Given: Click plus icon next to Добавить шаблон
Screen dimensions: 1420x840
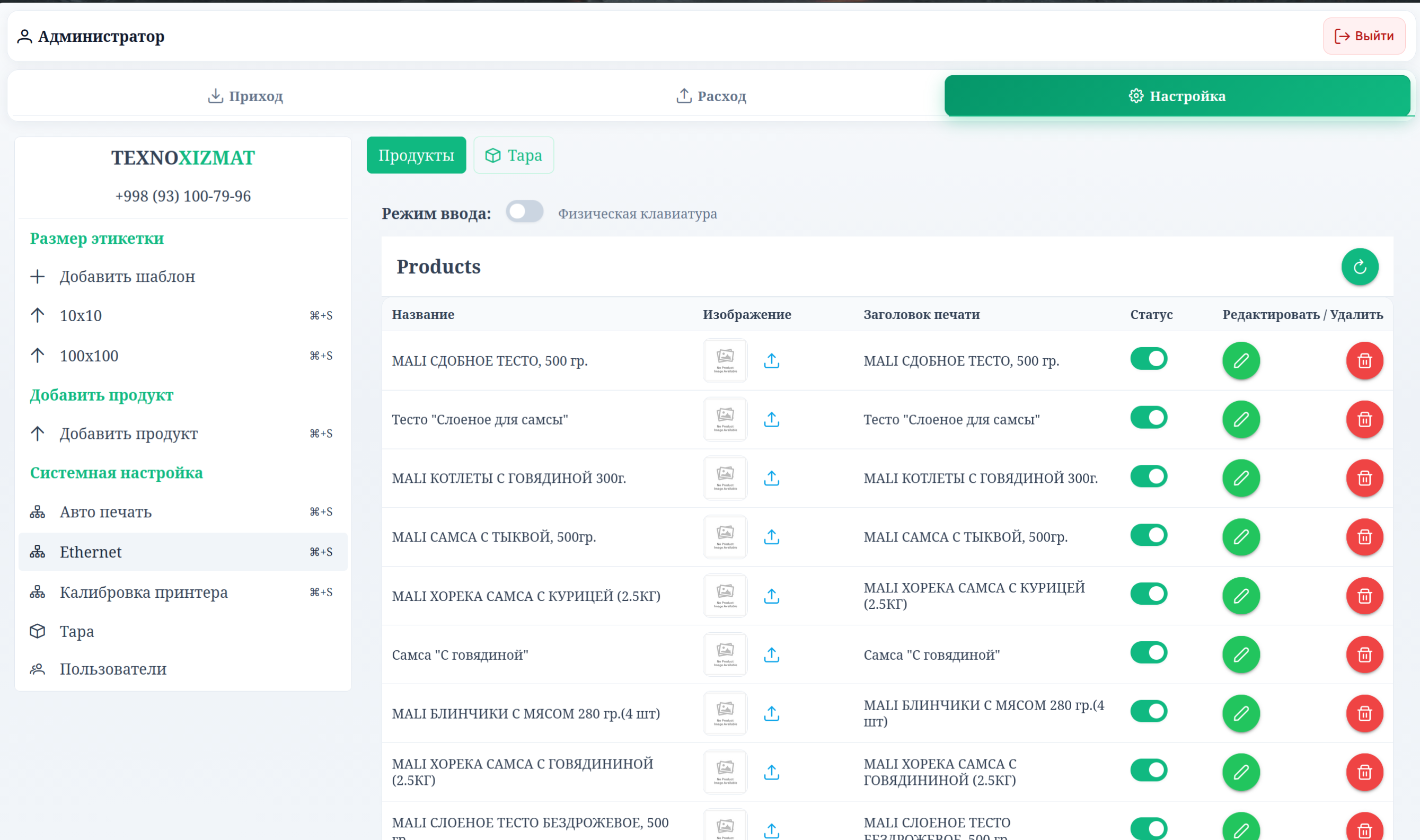Looking at the screenshot, I should coord(37,277).
